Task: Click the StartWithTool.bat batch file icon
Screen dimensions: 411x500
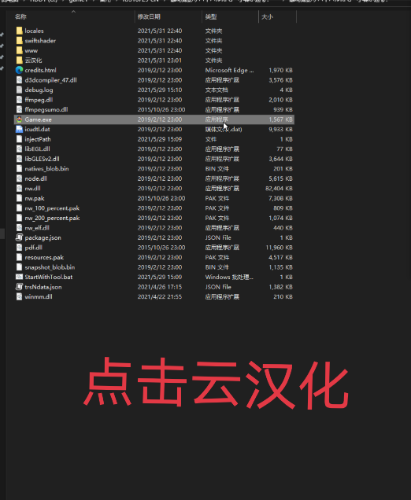Action: point(19,277)
